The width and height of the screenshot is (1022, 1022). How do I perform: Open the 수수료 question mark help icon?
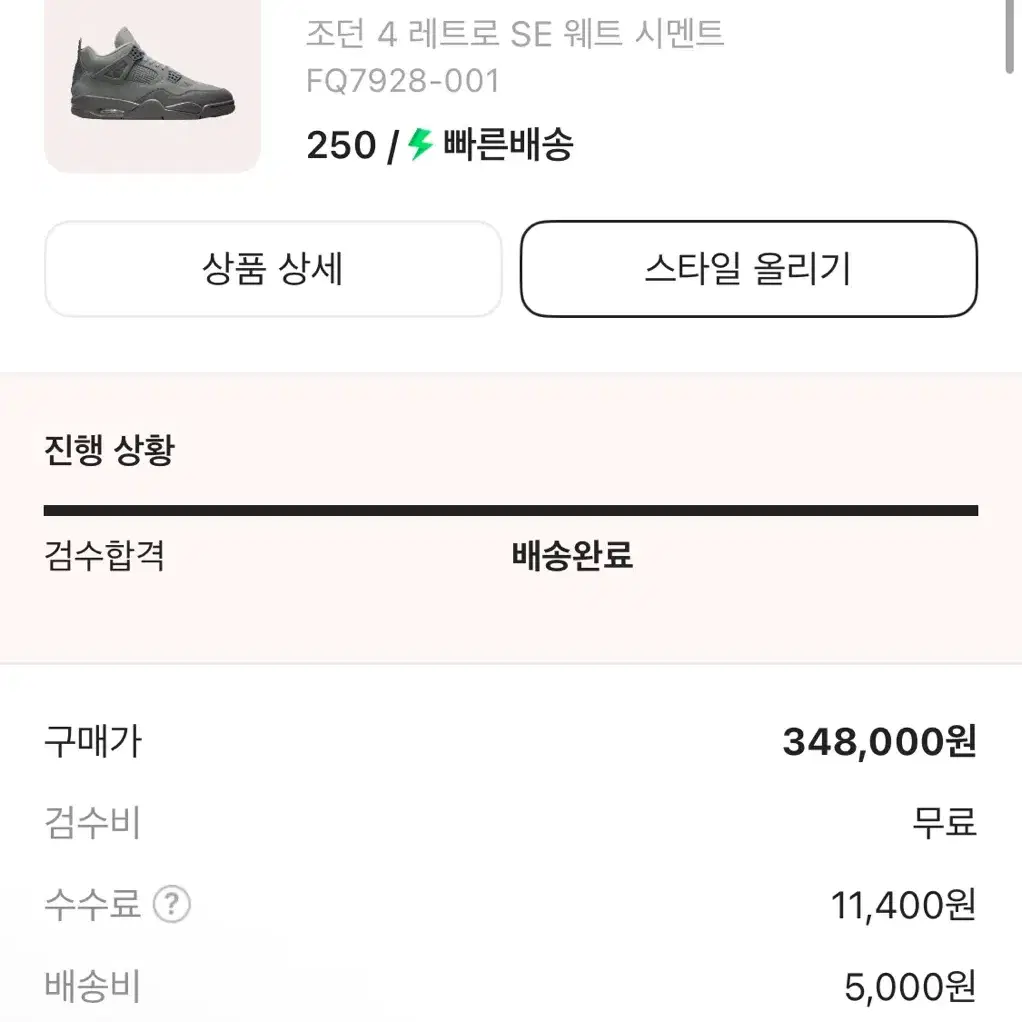click(171, 904)
